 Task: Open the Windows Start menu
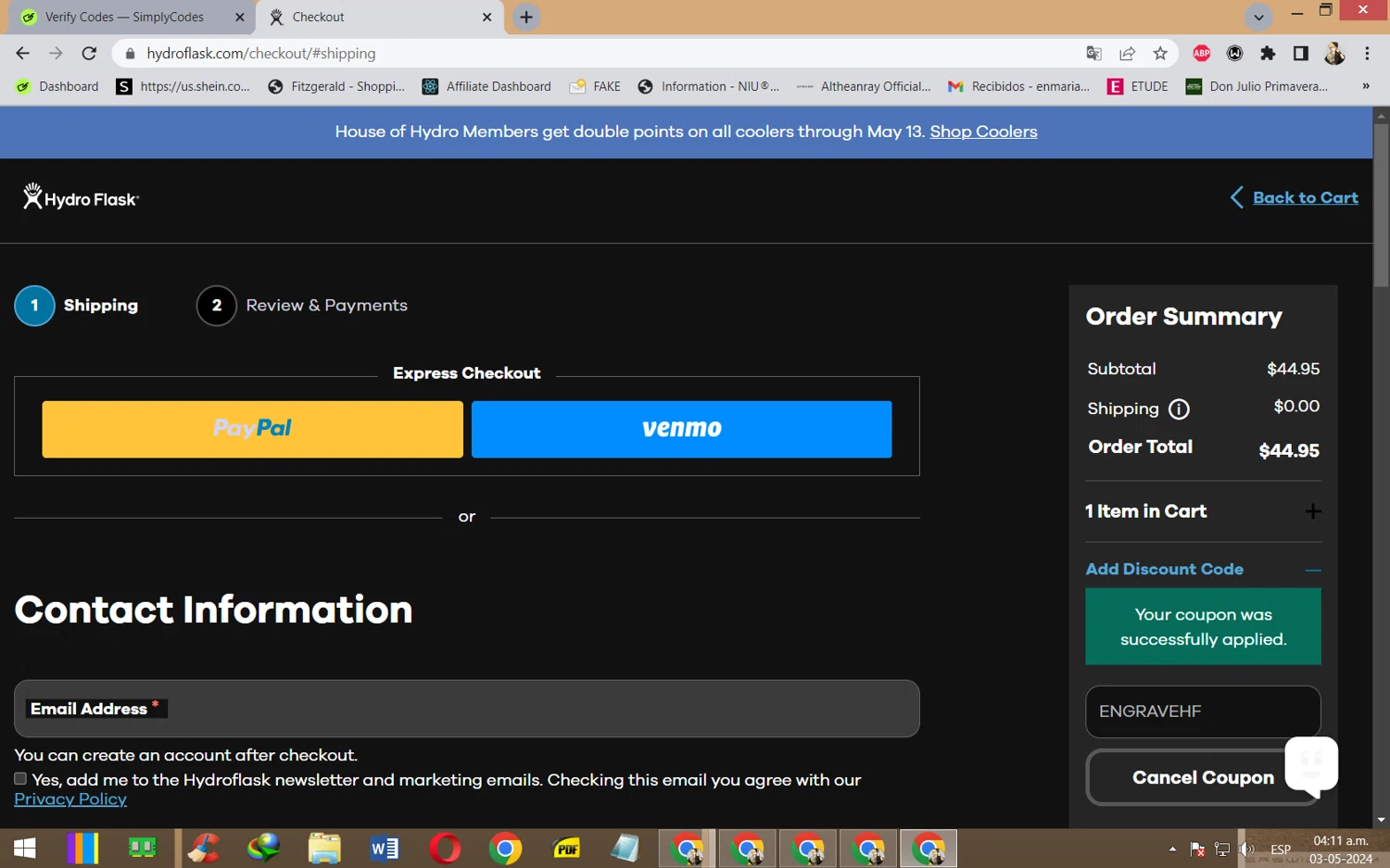[x=25, y=849]
